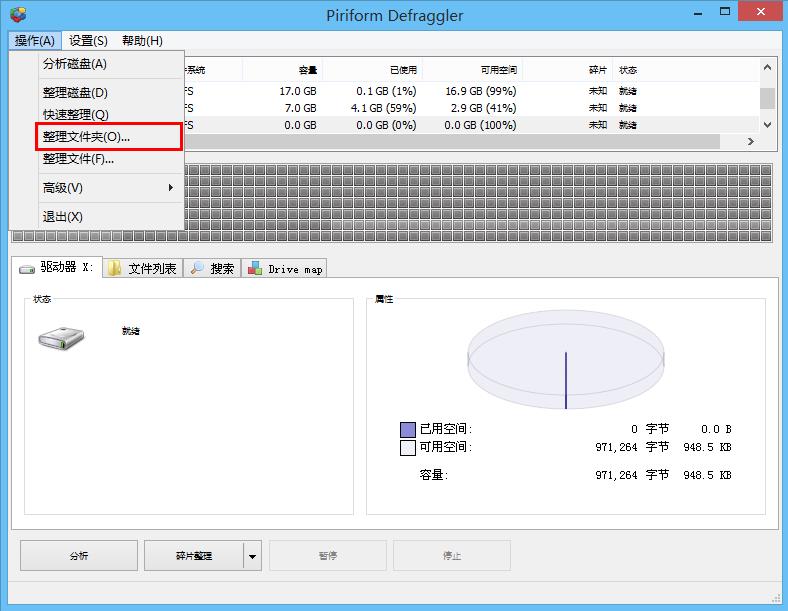Open the 设置(S) menu
Image resolution: width=788 pixels, height=611 pixels.
click(88, 41)
